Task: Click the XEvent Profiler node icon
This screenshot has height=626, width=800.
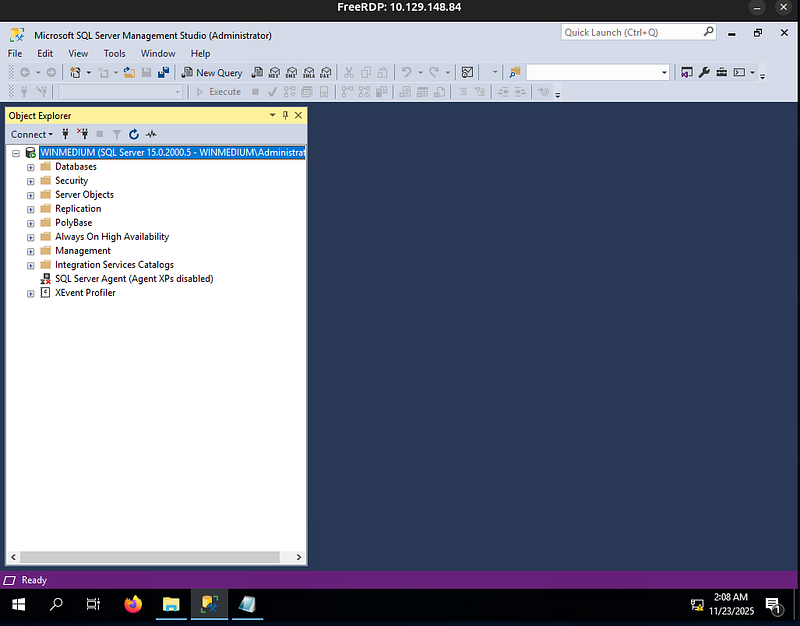Action: 45,292
